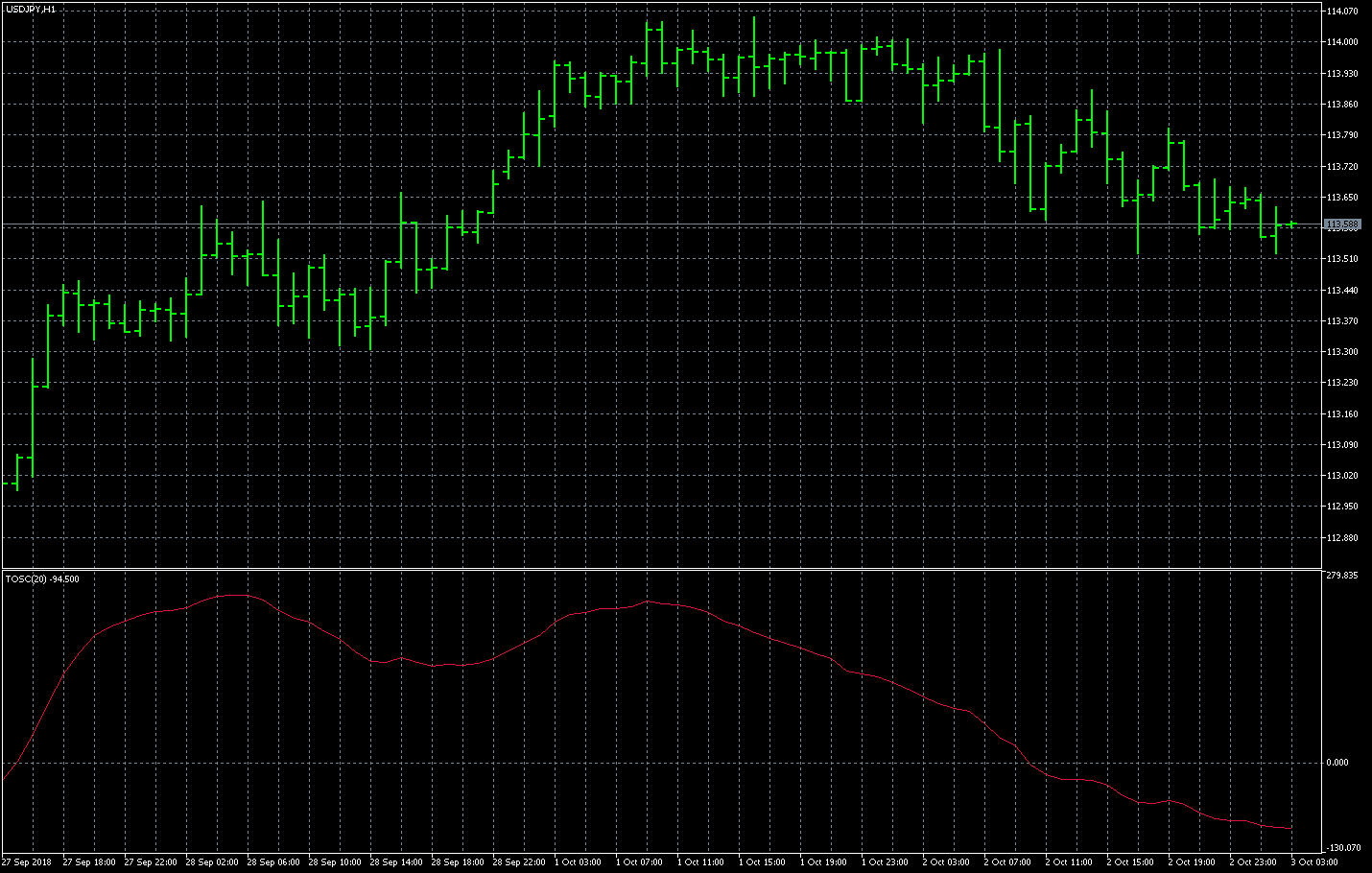The width and height of the screenshot is (1372, 873).
Task: Select the 28 Sep 02:00 time label
Action: 212,862
